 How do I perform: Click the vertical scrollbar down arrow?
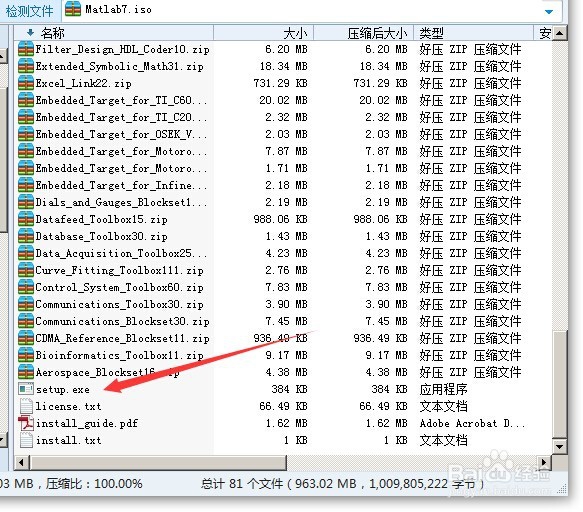(x=560, y=447)
